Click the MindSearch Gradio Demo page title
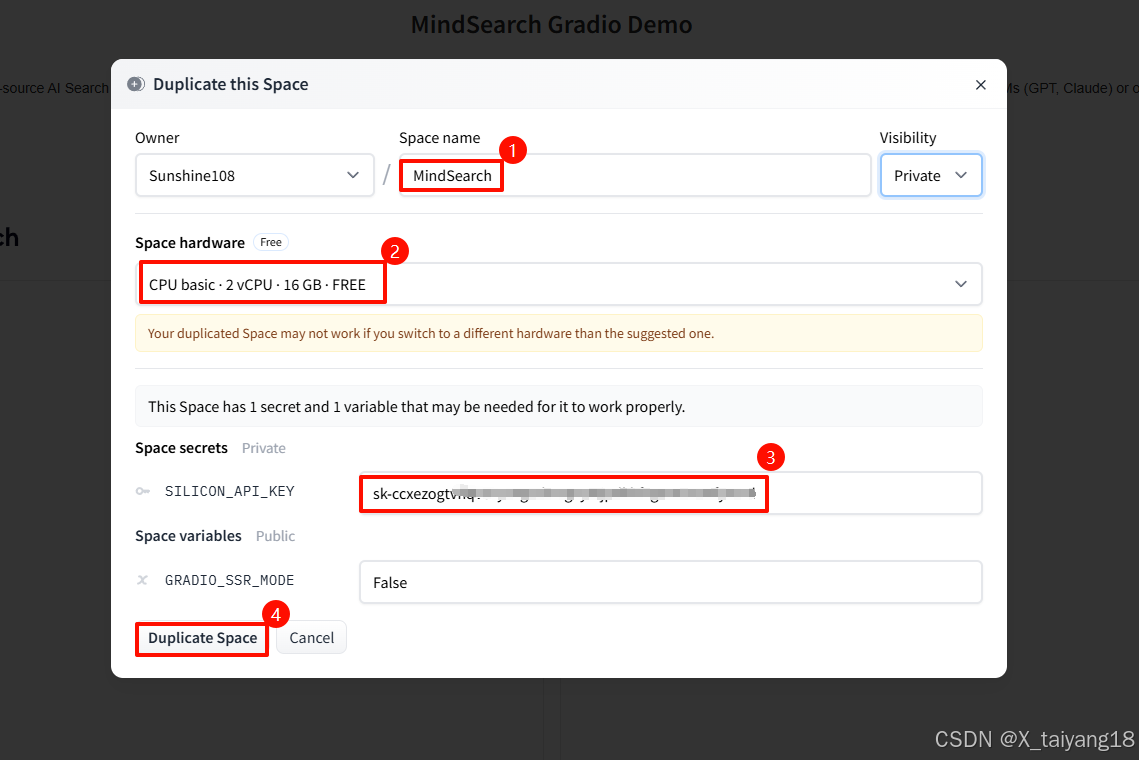This screenshot has width=1139, height=760. (x=551, y=25)
